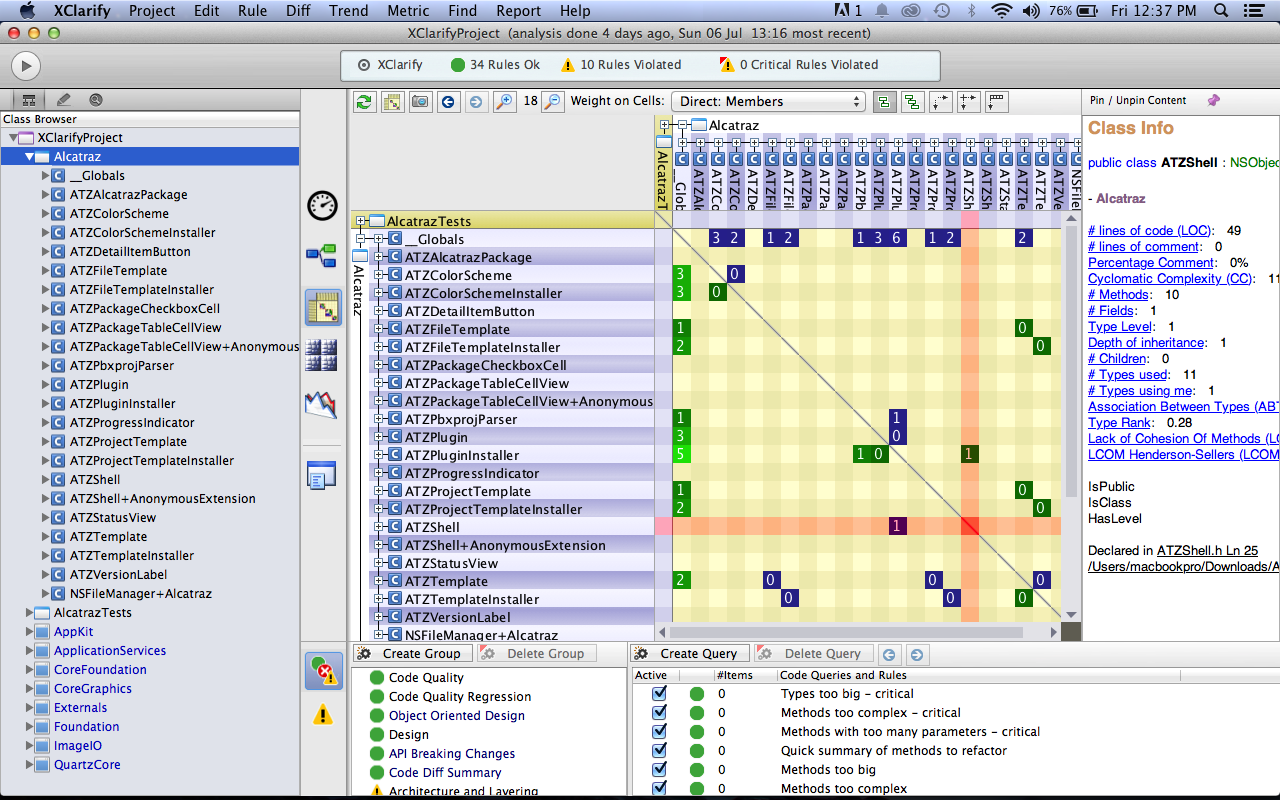Uncheck Active for Quick summary of methods to refactor

(x=659, y=750)
